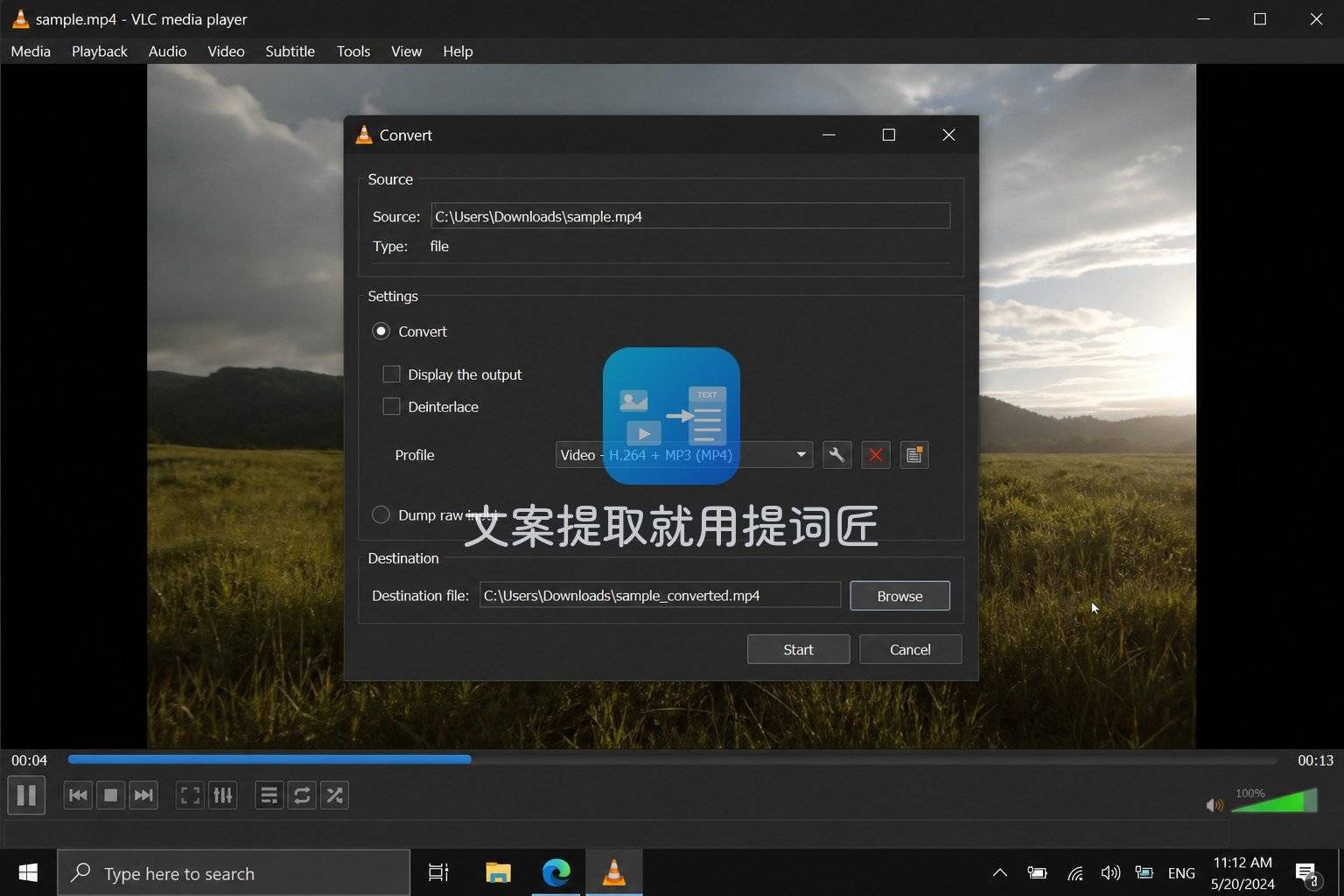Screen dimensions: 1344x896
Task: Select the Convert radio option
Action: (381, 332)
